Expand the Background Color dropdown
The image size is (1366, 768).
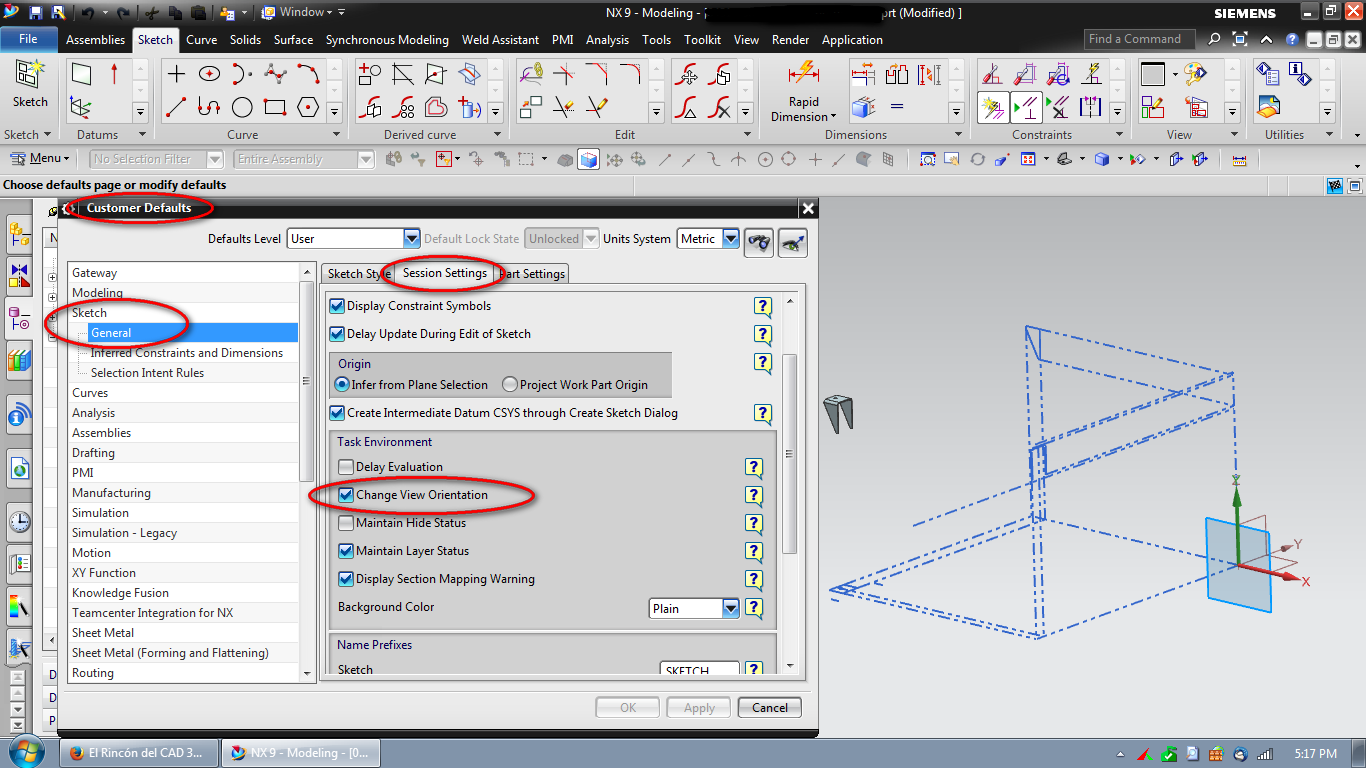[730, 608]
